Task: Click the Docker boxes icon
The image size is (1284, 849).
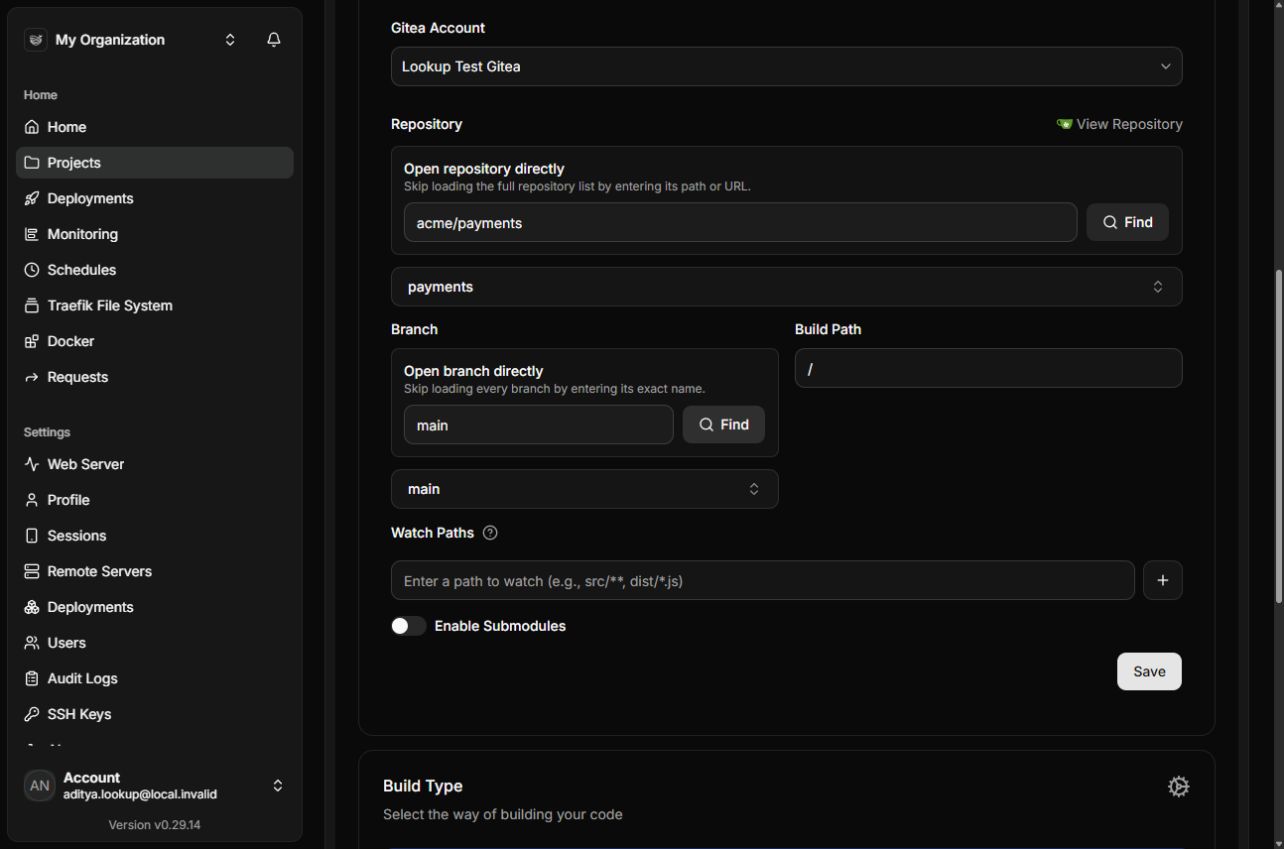Action: (x=32, y=341)
